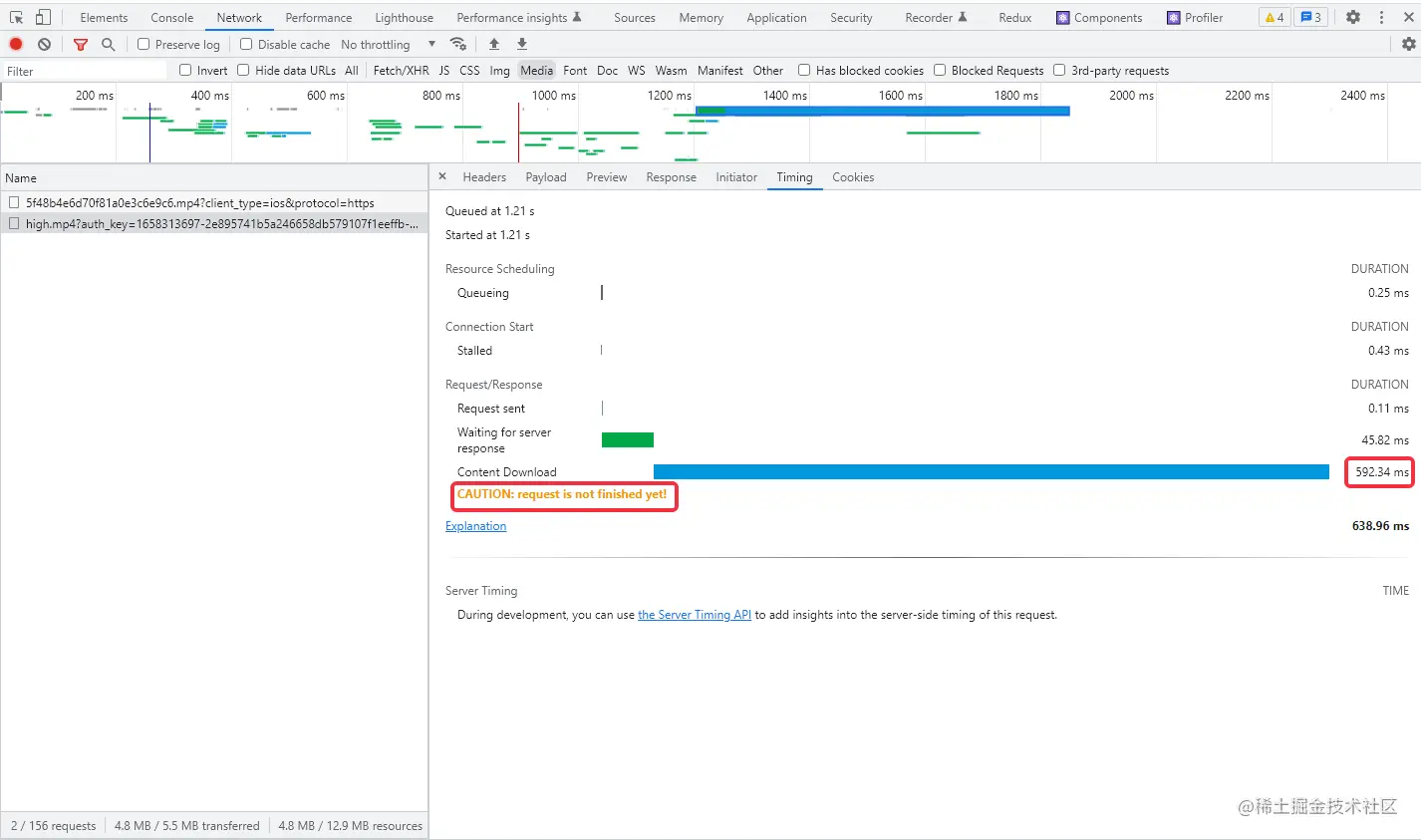Screen dimensions: 1421x840
Task: Filter requests by Media type
Action: (x=537, y=70)
